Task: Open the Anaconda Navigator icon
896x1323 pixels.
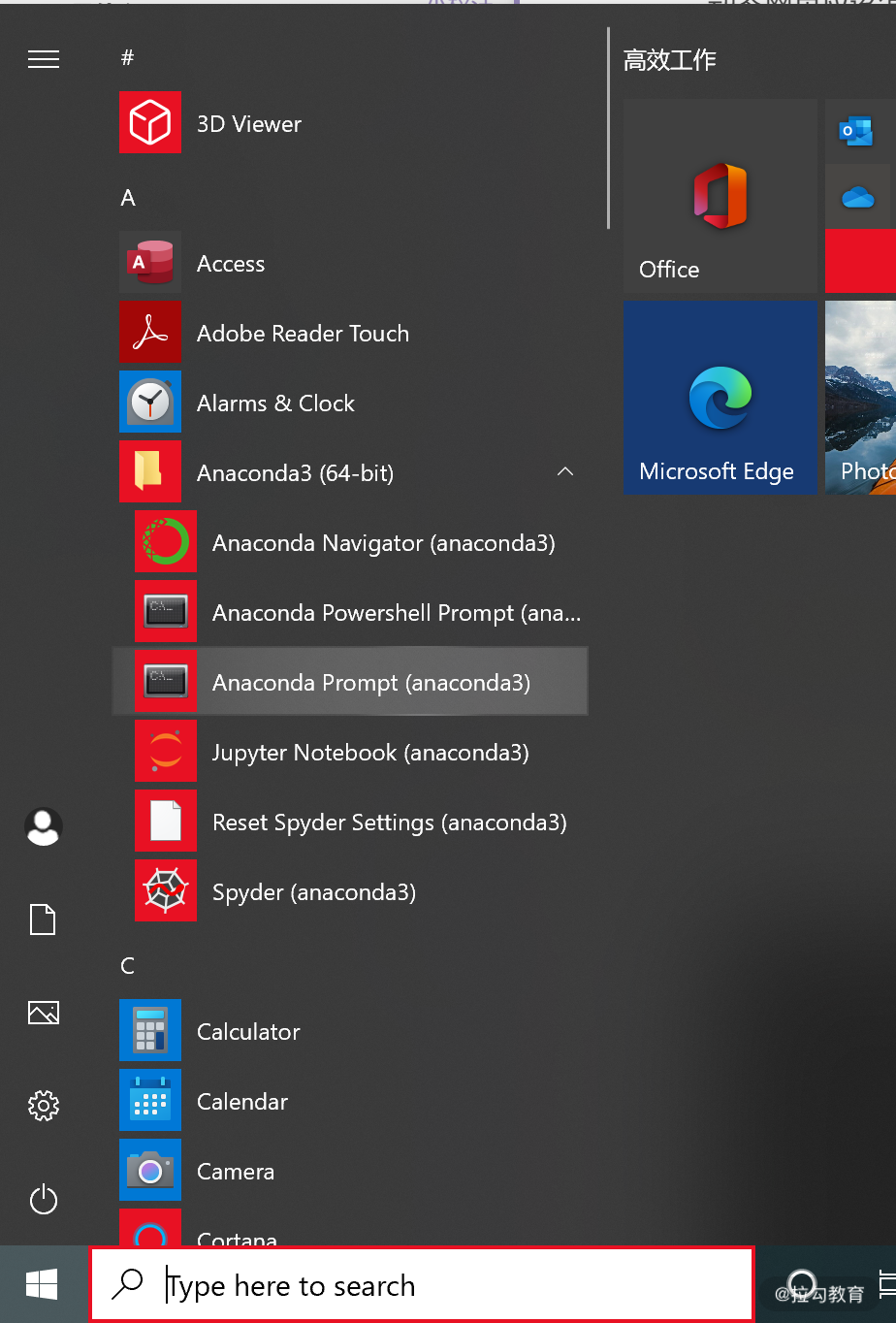Action: pyautogui.click(x=166, y=541)
